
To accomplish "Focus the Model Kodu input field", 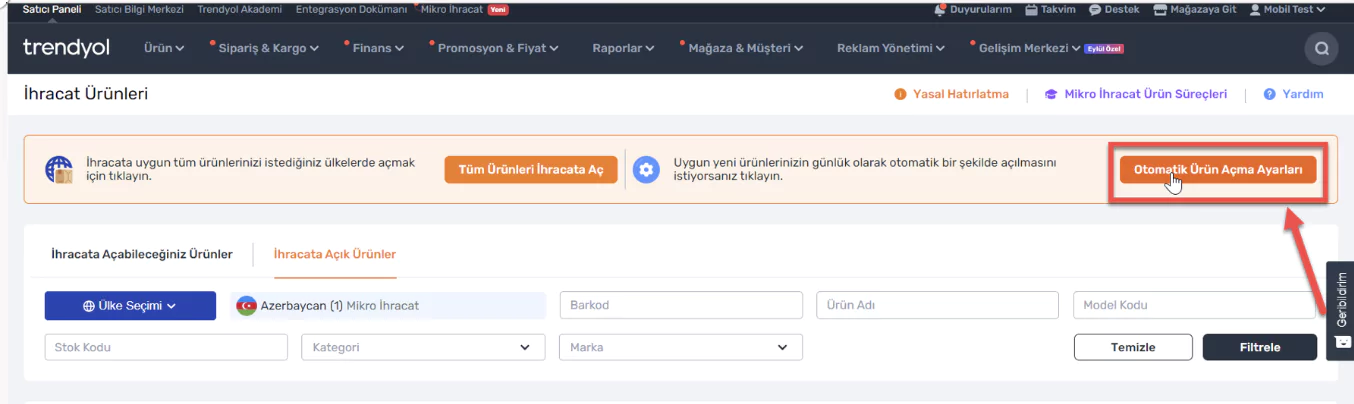I will coord(1194,305).
